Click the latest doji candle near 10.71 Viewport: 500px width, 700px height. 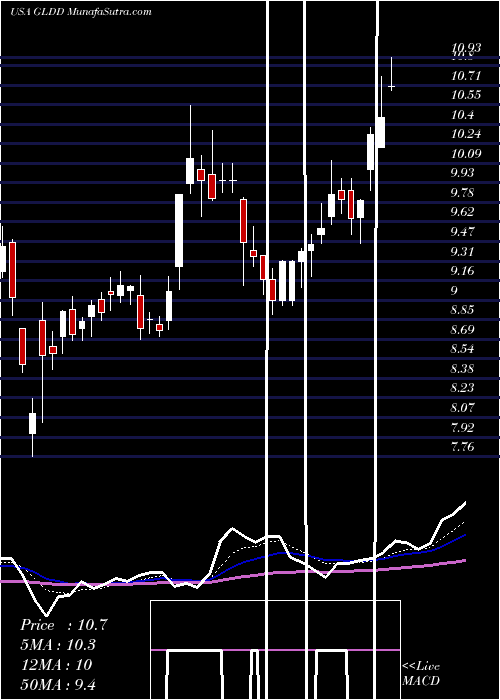click(392, 86)
